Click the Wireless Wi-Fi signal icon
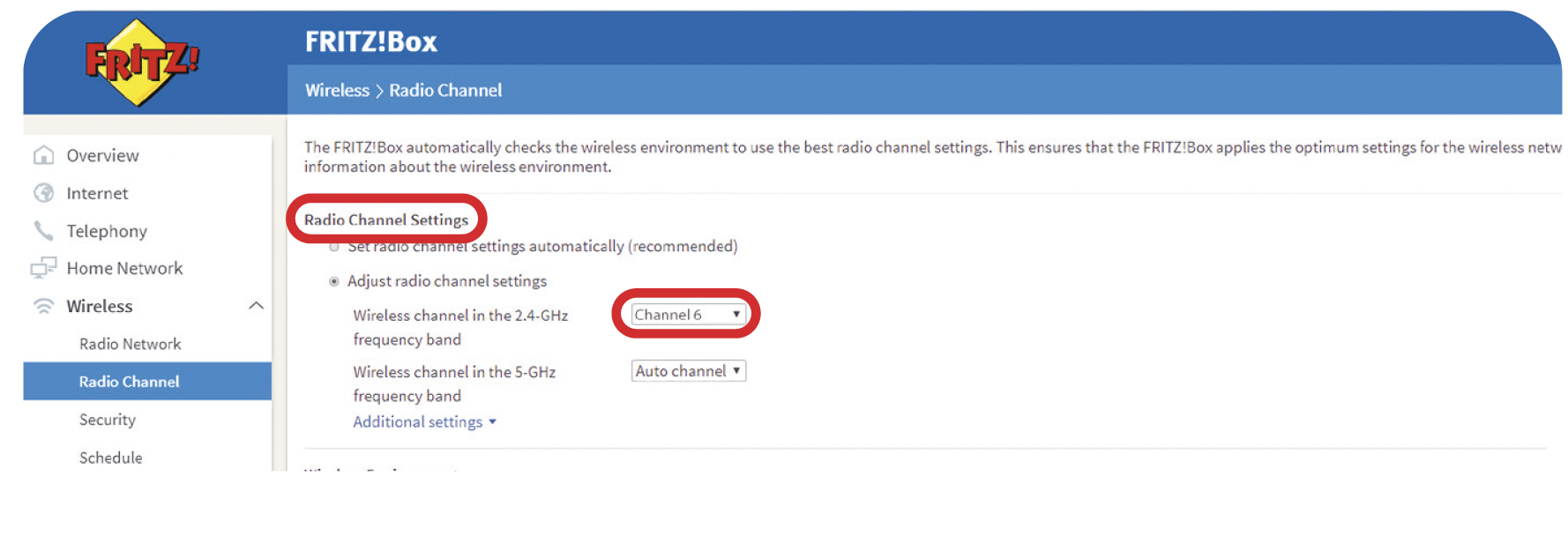1568x543 pixels. [43, 306]
